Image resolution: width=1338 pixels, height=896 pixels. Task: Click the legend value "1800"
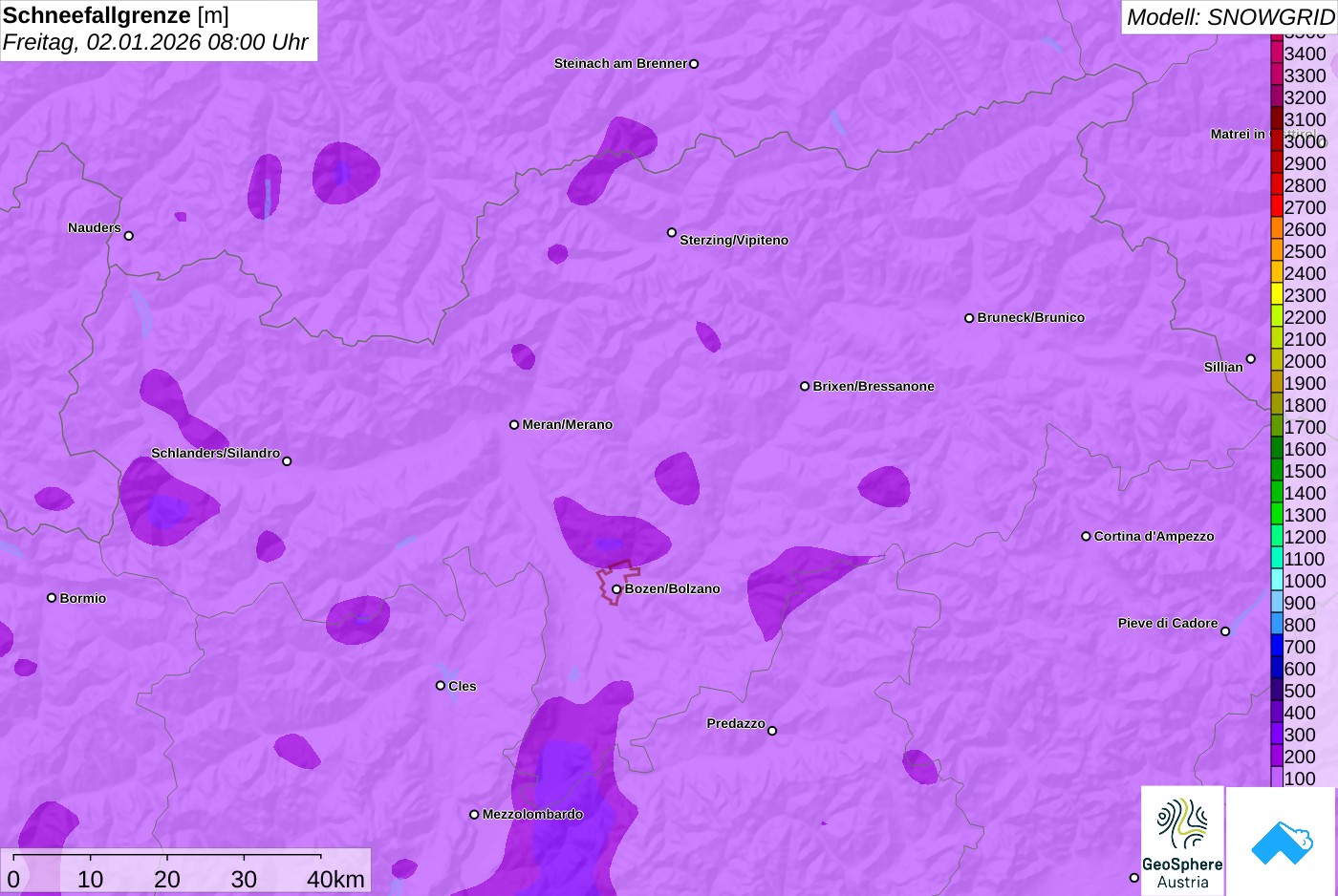coord(1306,405)
